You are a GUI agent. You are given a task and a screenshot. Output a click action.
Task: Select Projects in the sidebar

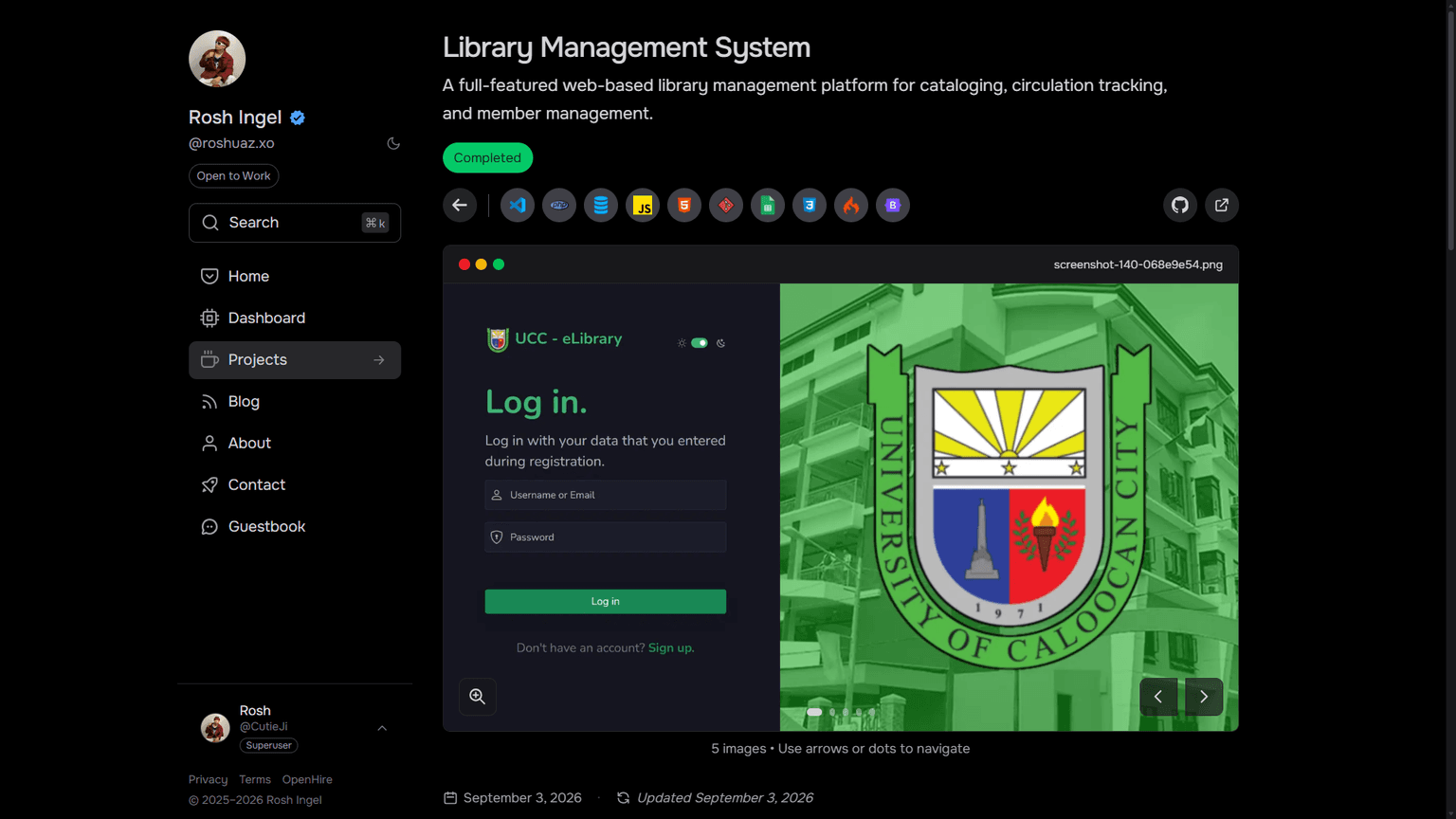tap(295, 360)
